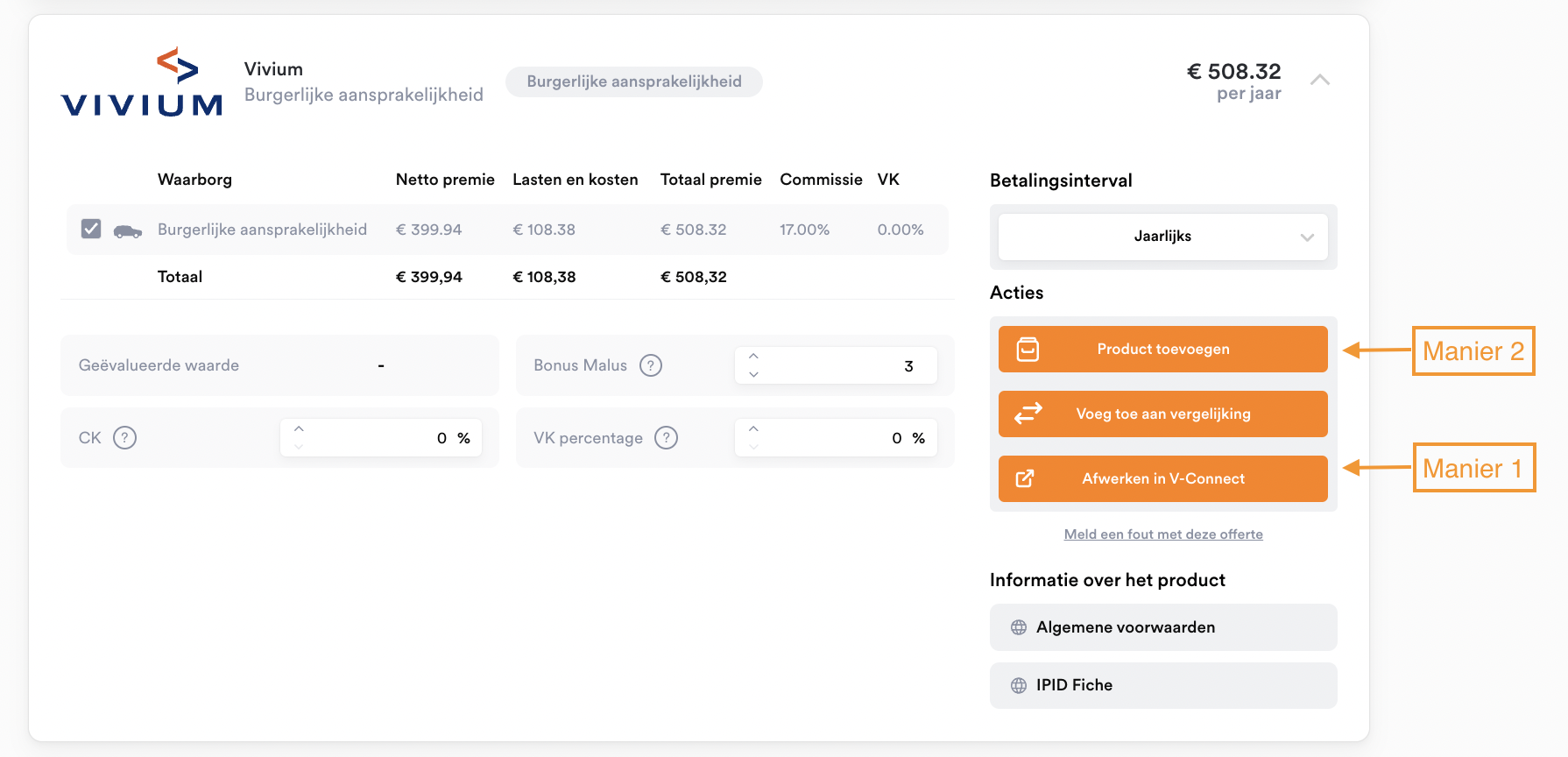Open VK percentage help question mark
Viewport: 1568px width, 757px height.
667,437
